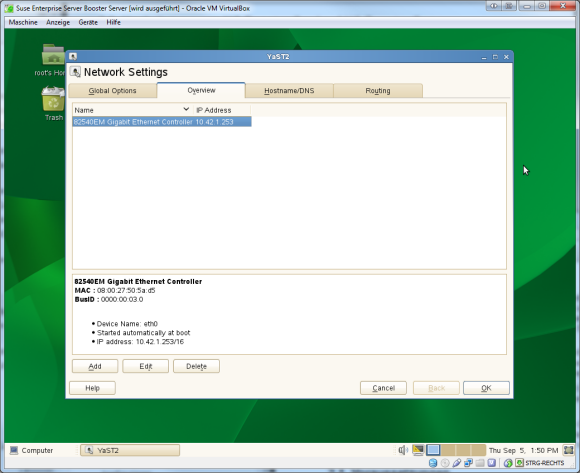The height and width of the screenshot is (473, 580).
Task: Select the first workspace switcher box
Action: point(434,450)
